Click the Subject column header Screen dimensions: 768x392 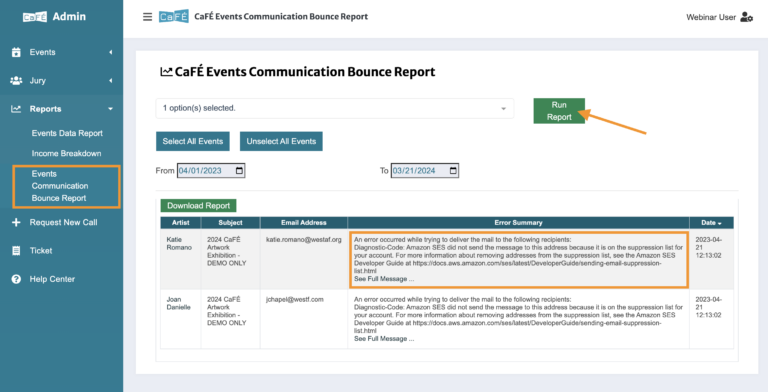(x=230, y=222)
